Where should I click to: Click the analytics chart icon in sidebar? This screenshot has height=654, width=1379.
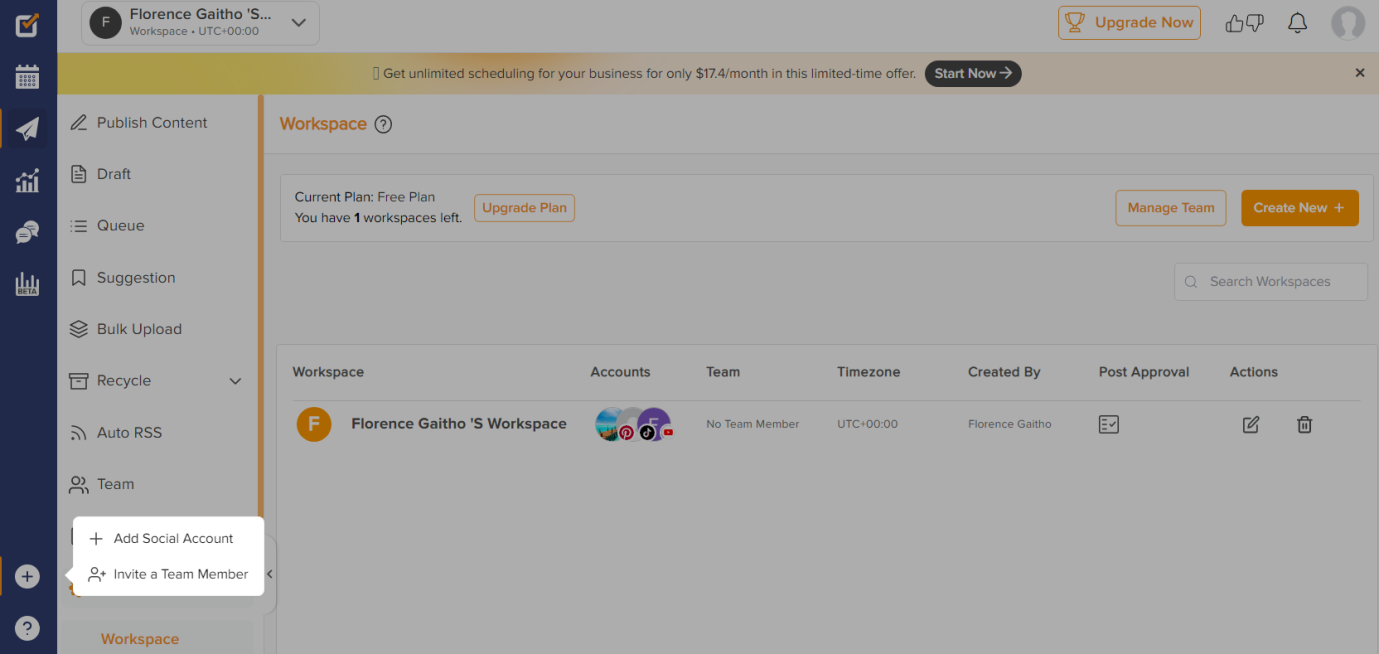(27, 181)
